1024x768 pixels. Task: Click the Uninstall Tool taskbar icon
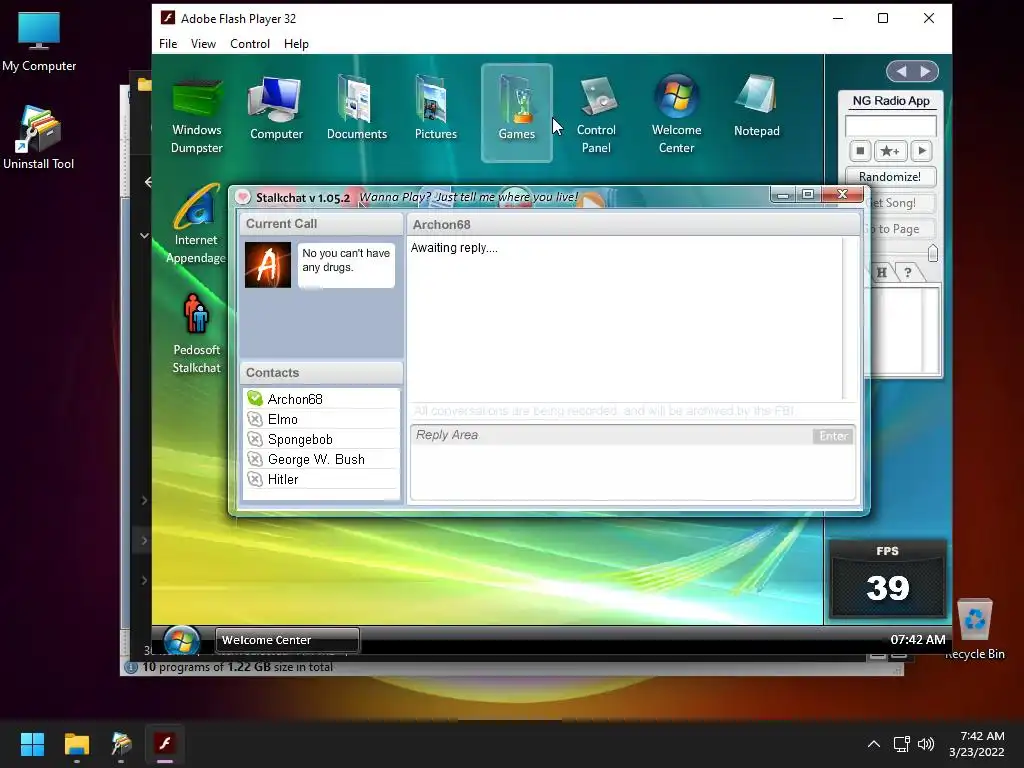point(121,744)
